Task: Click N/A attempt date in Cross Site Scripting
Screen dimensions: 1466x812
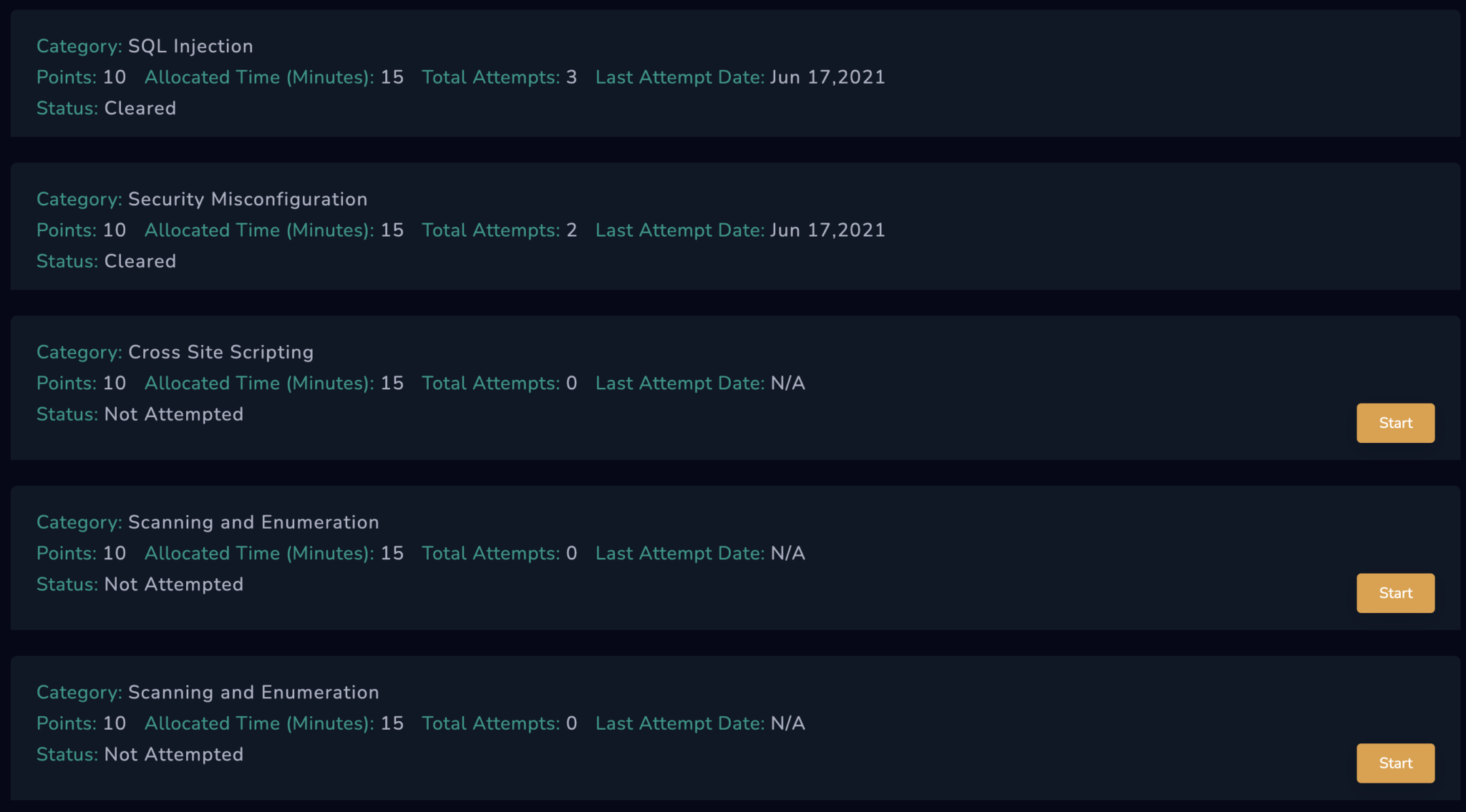Action: [787, 383]
